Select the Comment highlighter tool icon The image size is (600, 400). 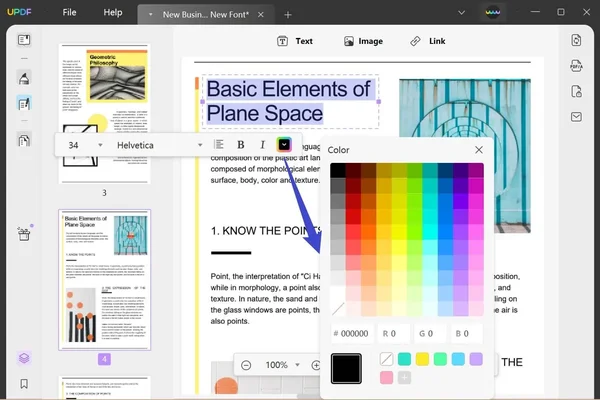pos(24,78)
